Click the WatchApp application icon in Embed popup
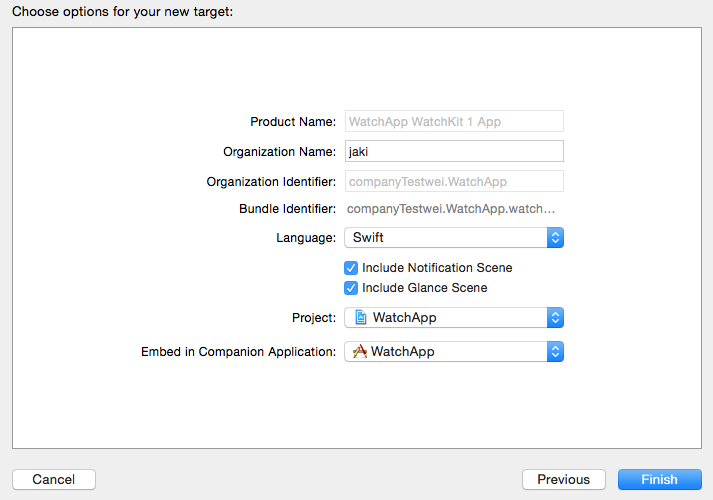This screenshot has height=500, width=713. click(x=360, y=352)
